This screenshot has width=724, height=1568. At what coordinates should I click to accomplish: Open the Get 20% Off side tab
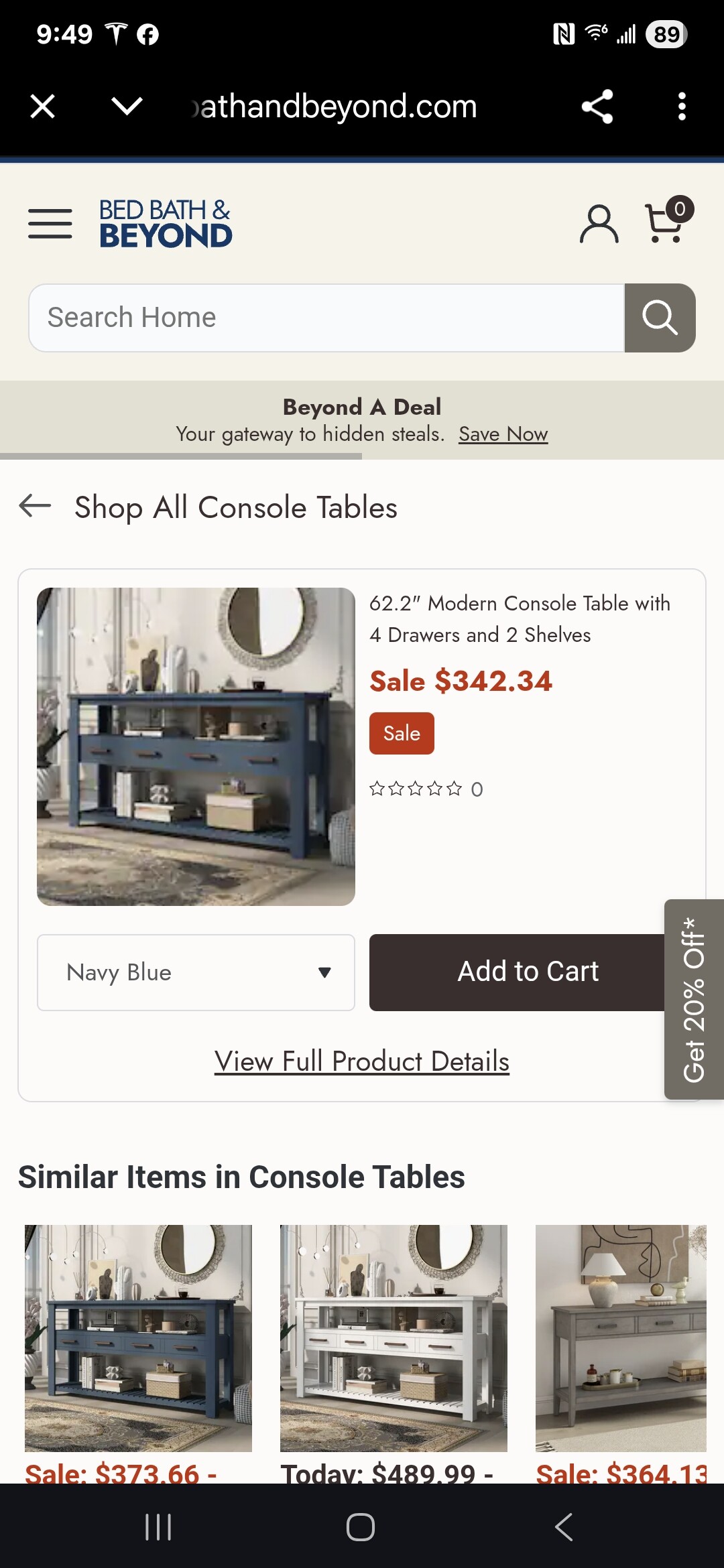[694, 999]
